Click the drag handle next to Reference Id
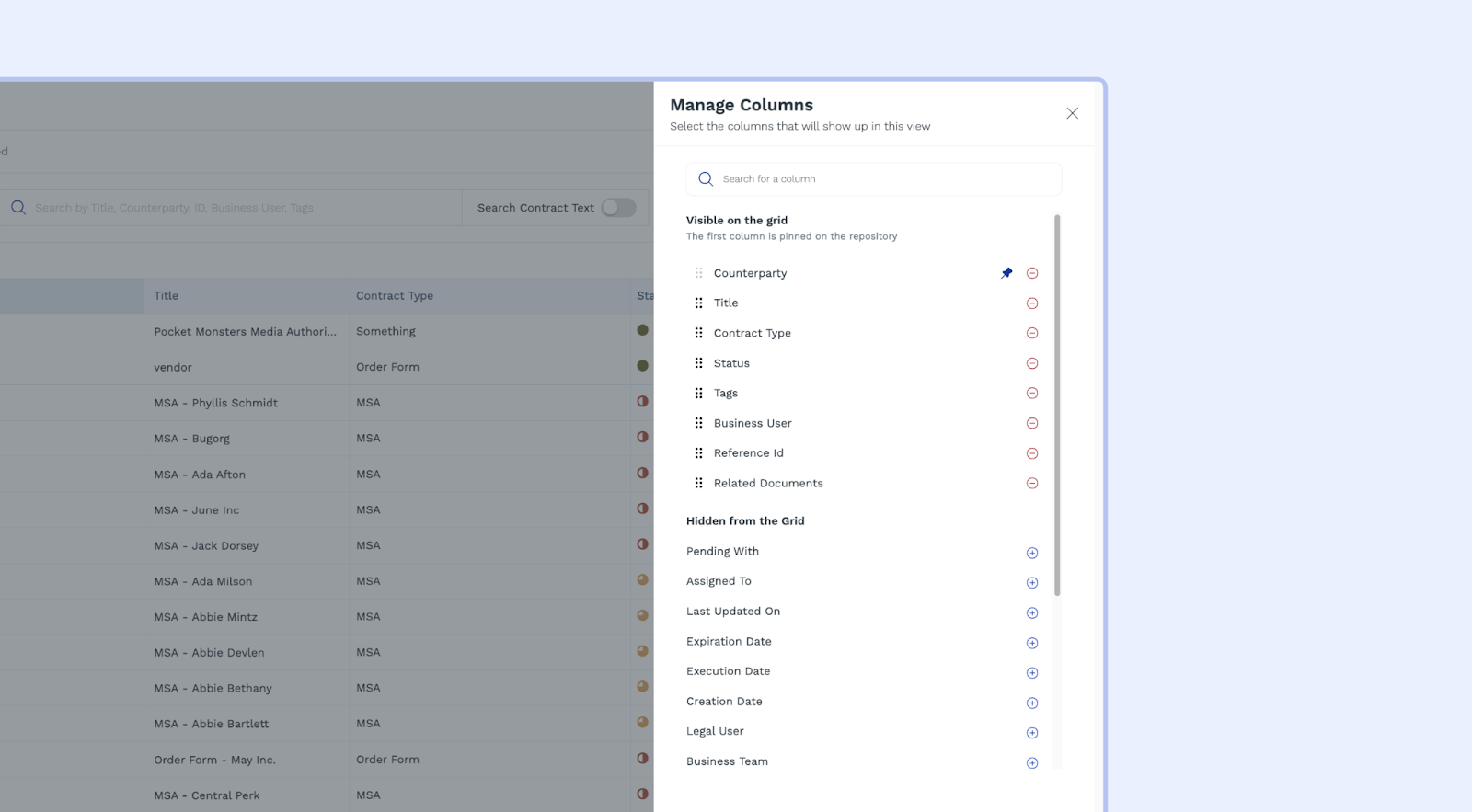 pos(699,453)
